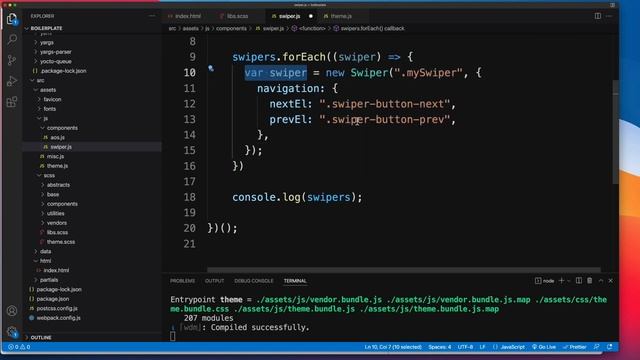The height and width of the screenshot is (360, 640).
Task: Click the lightbulb code action on line 10
Action: click(x=211, y=68)
